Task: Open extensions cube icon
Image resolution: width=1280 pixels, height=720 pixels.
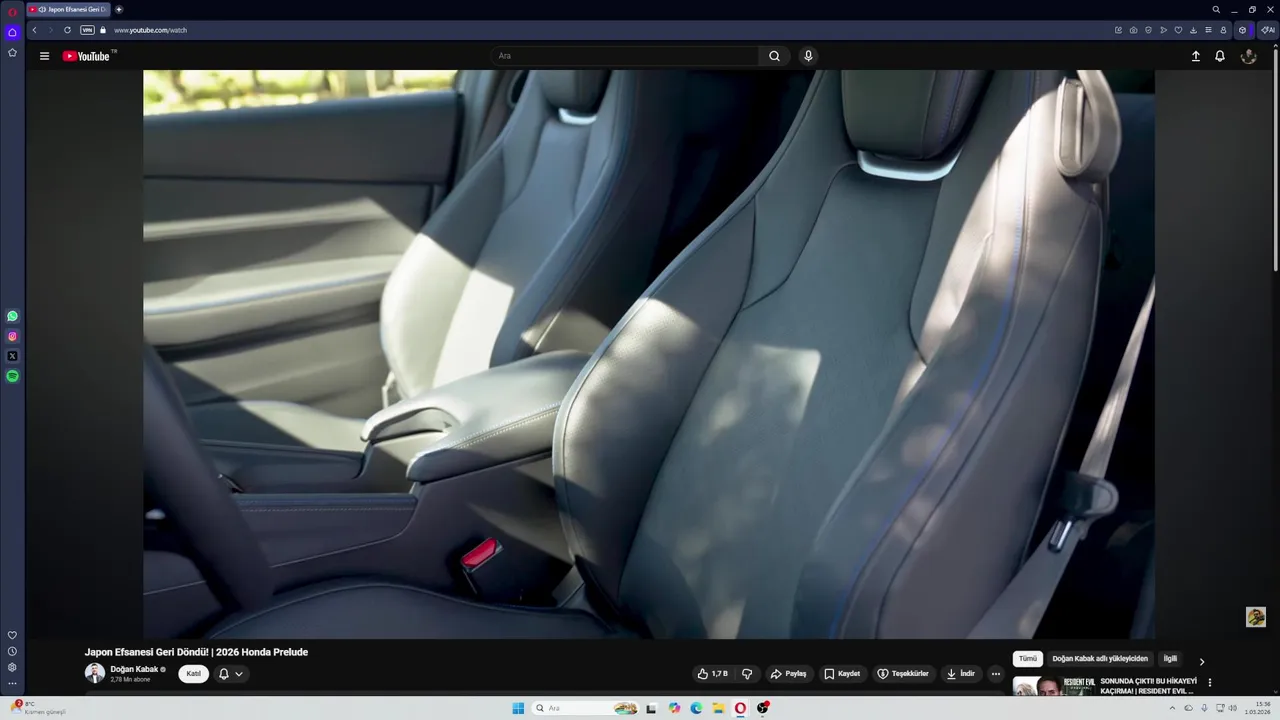Action: (1243, 30)
